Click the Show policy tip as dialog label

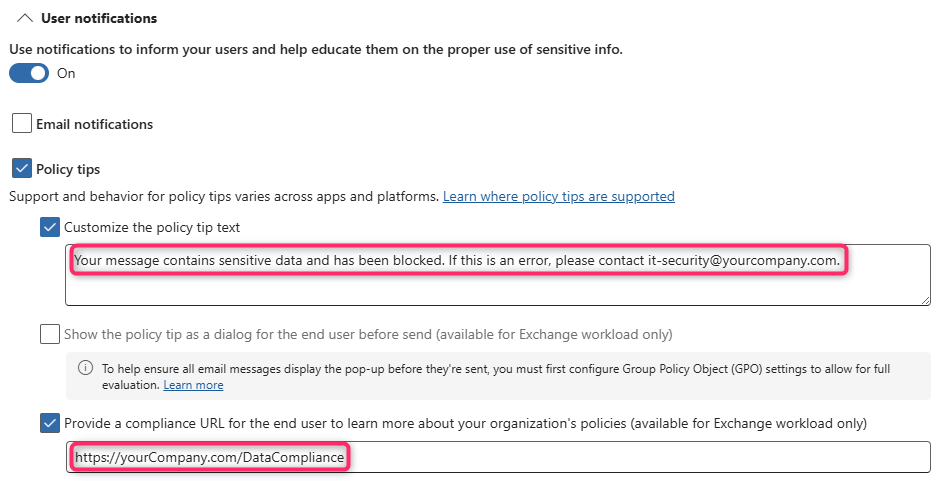pyautogui.click(x=368, y=334)
